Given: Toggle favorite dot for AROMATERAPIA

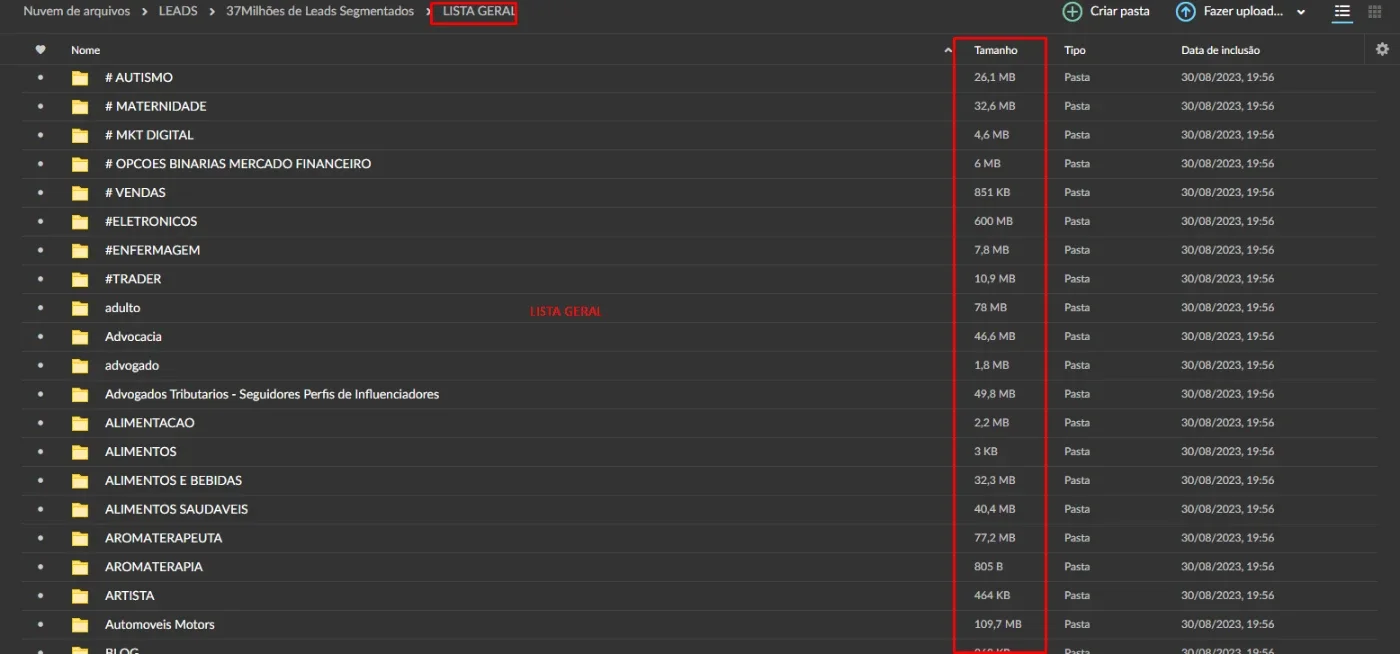Looking at the screenshot, I should click(41, 567).
